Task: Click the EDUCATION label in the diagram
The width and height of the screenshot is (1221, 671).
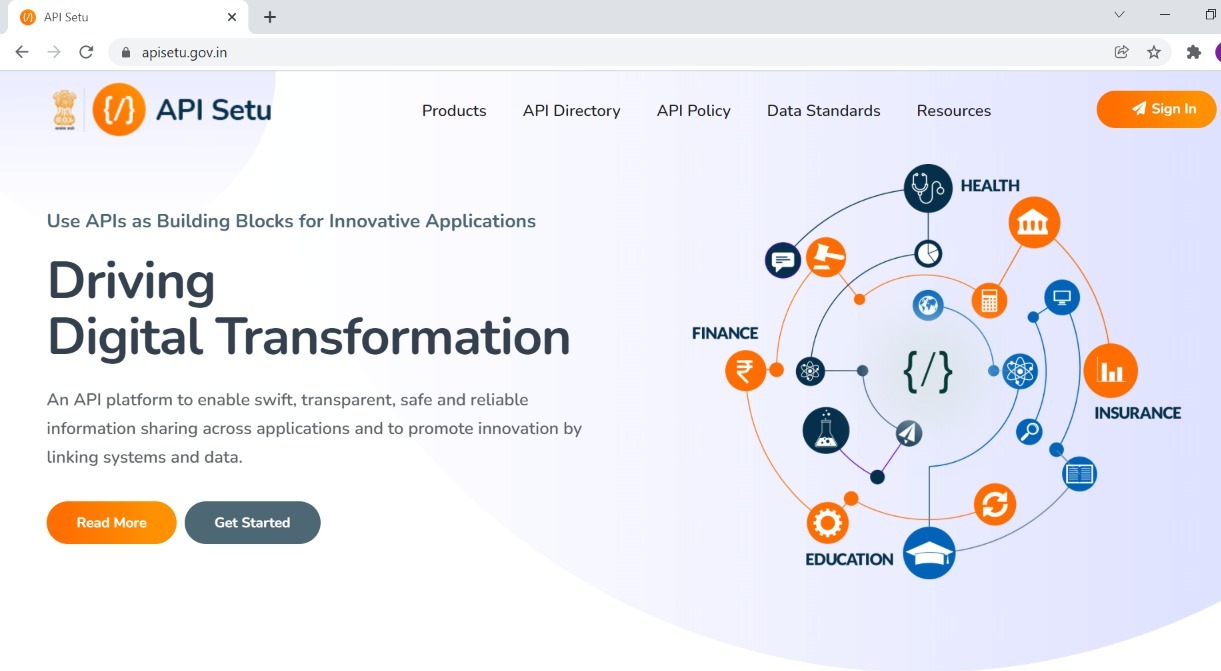Action: click(849, 560)
